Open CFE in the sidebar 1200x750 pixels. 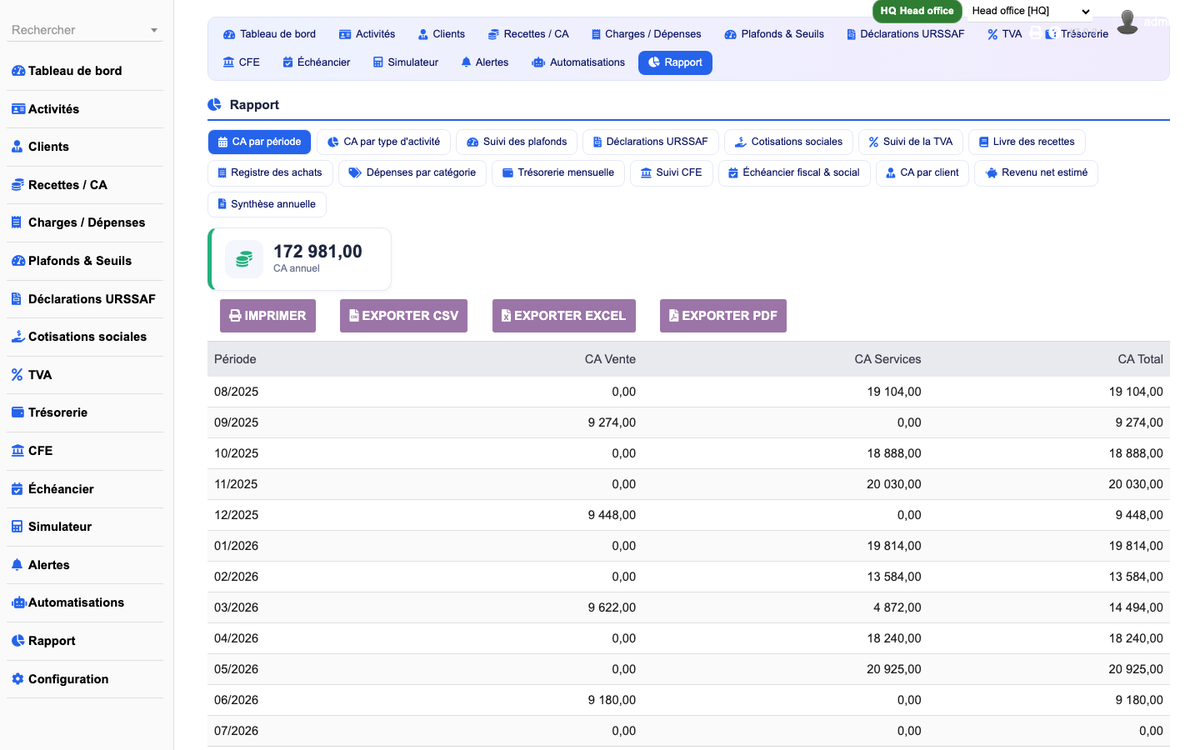point(31,451)
